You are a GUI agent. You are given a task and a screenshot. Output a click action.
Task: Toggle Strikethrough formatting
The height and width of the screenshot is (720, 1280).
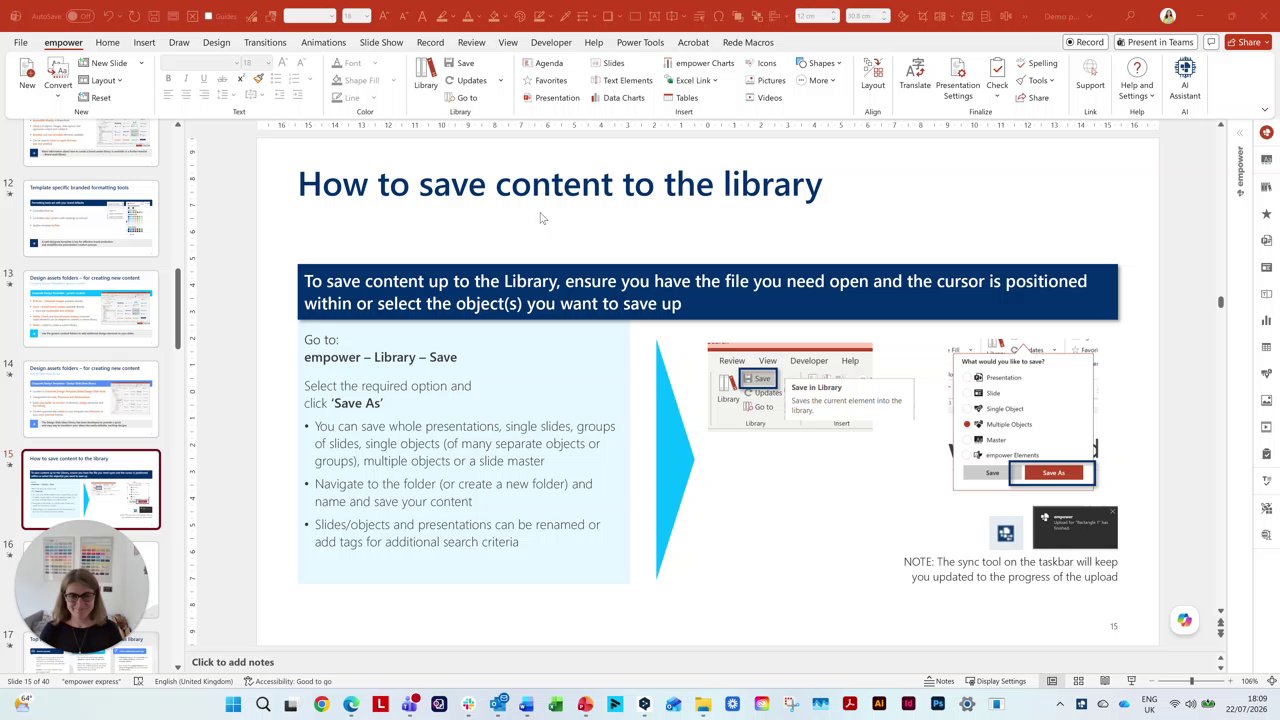point(221,79)
